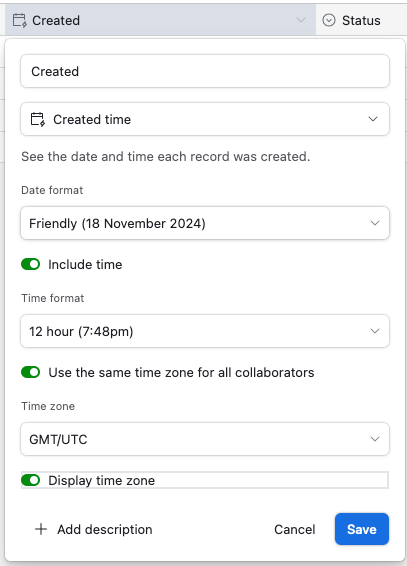Click the field name input containing Created
The width and height of the screenshot is (407, 566).
pos(205,71)
